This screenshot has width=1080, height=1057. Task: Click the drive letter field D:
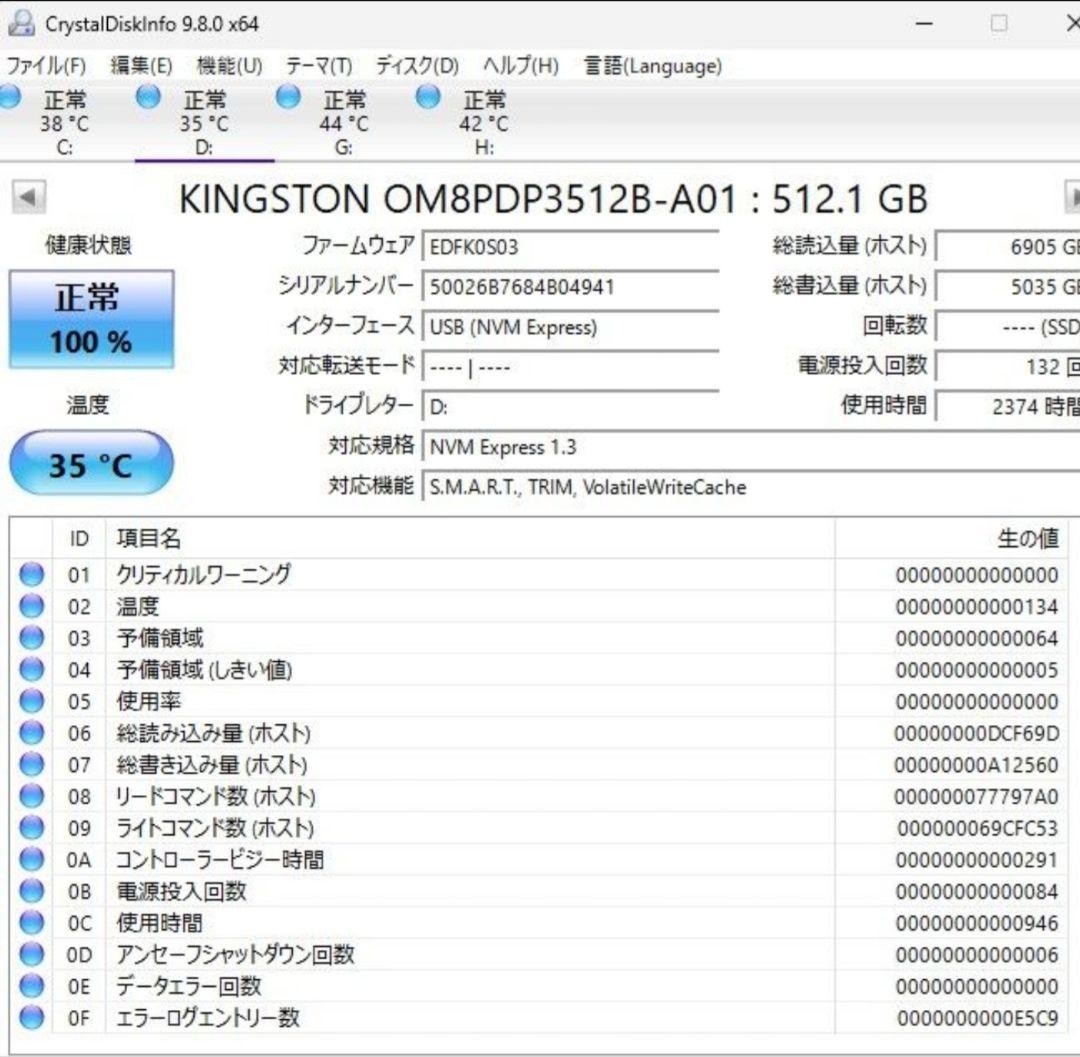[571, 407]
